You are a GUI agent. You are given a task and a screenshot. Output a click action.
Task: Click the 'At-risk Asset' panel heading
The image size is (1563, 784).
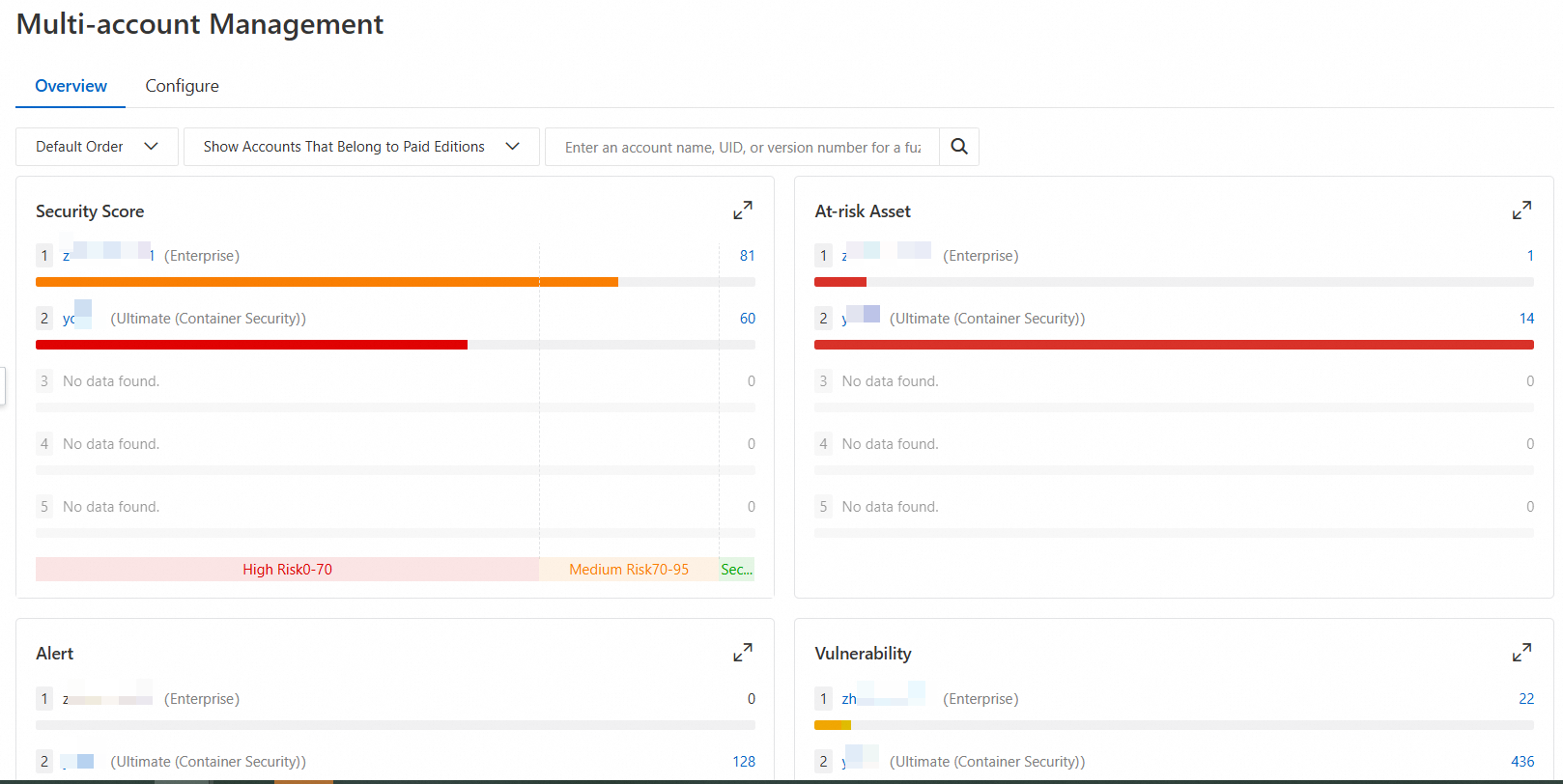(863, 211)
